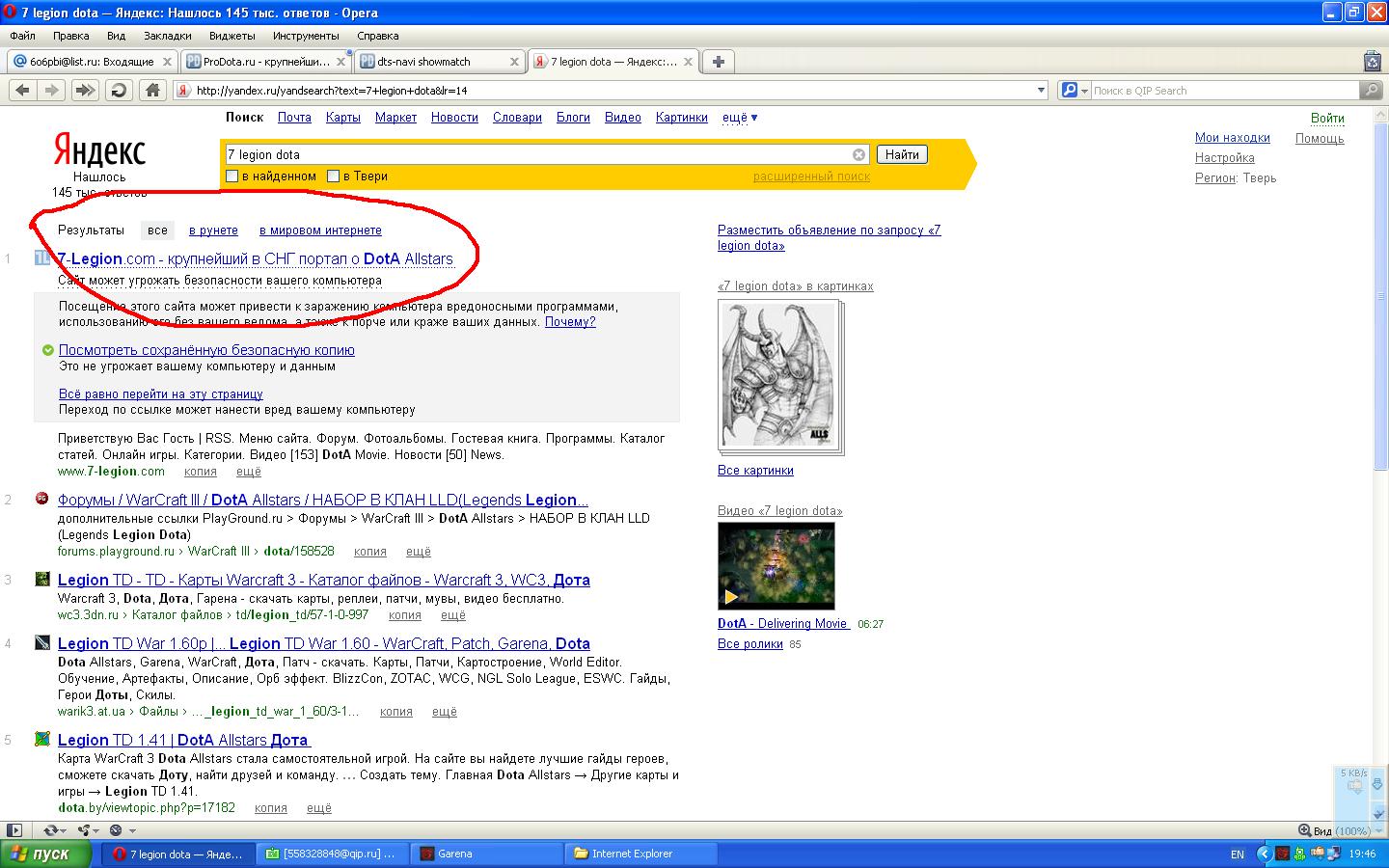Open the 7 legion dota image thumbnail
Screen dimensions: 1389x868
click(x=779, y=376)
